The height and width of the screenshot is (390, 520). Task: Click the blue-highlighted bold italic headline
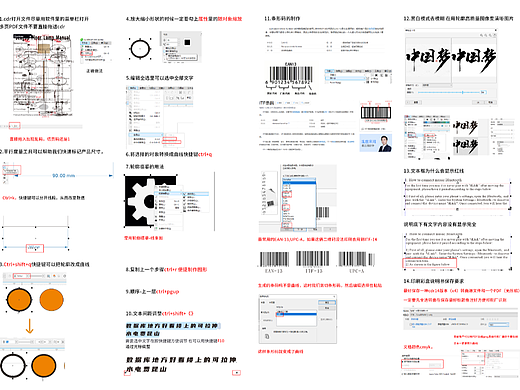pos(173,329)
